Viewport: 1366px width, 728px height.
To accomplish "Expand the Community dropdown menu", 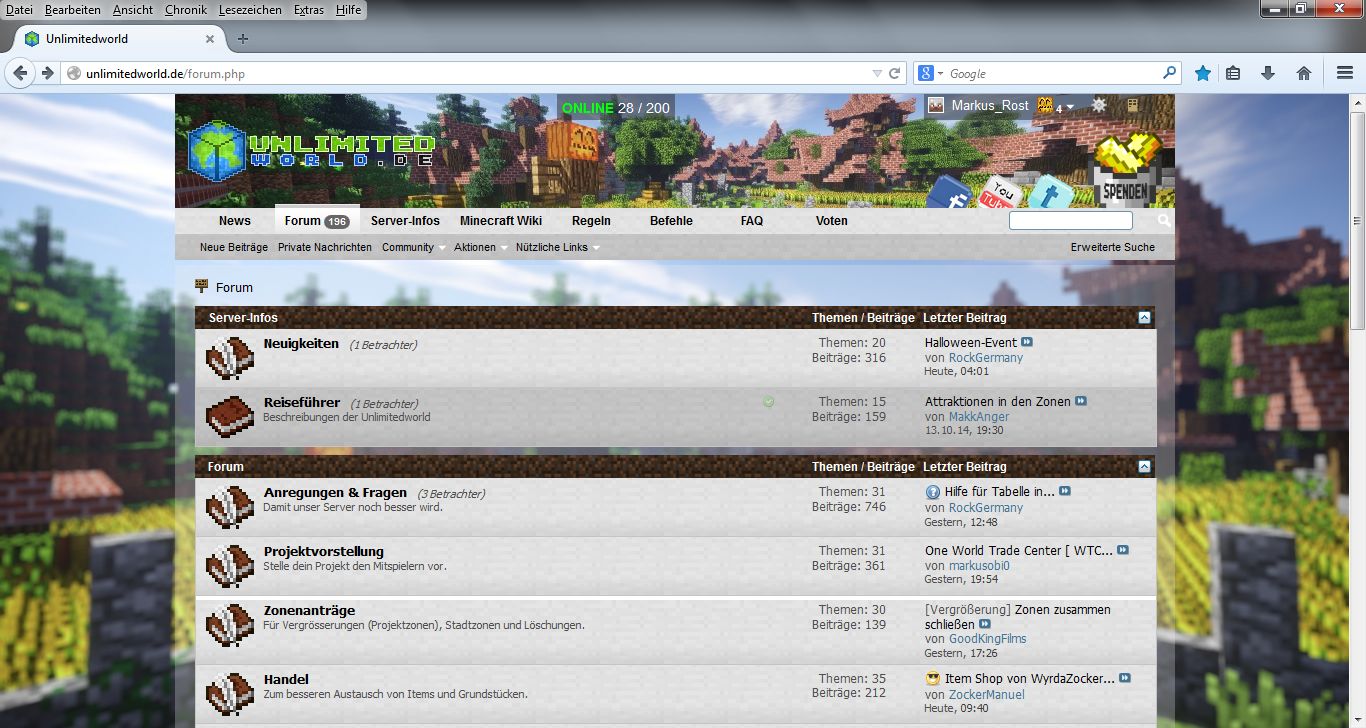I will click(413, 247).
